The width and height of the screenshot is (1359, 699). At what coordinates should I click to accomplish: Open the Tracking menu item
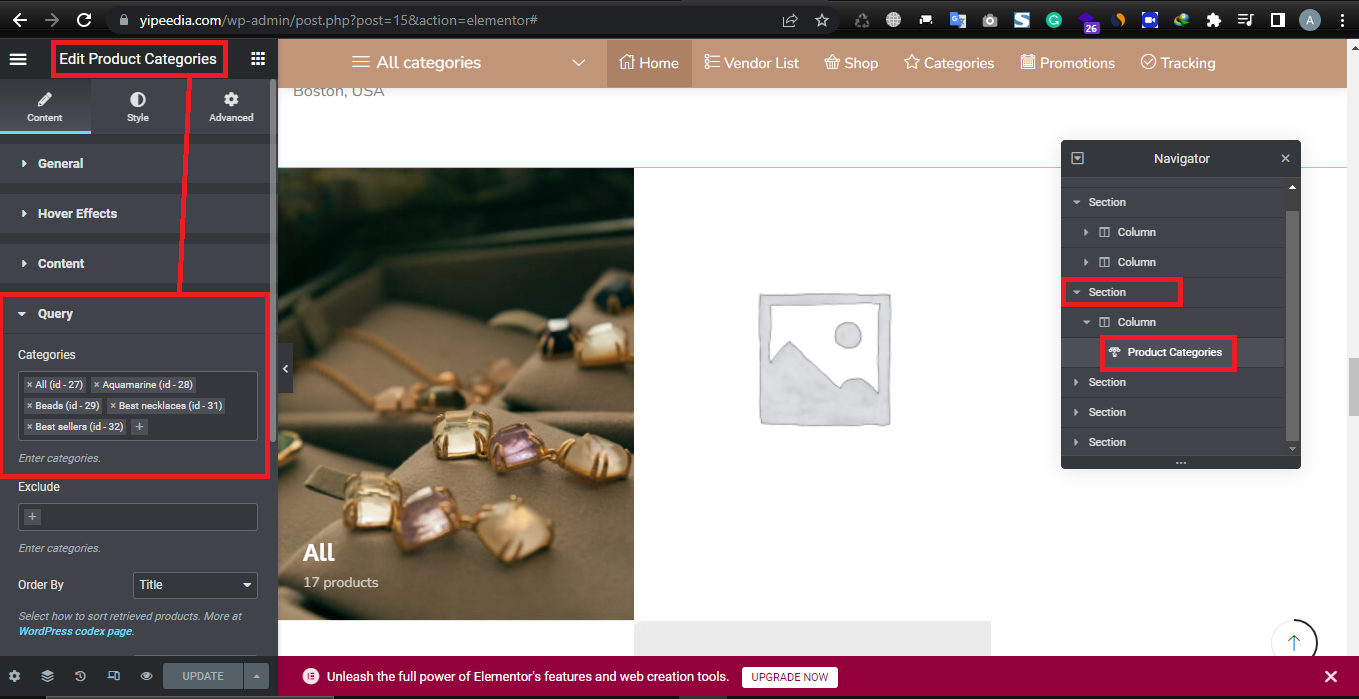[x=1178, y=63]
